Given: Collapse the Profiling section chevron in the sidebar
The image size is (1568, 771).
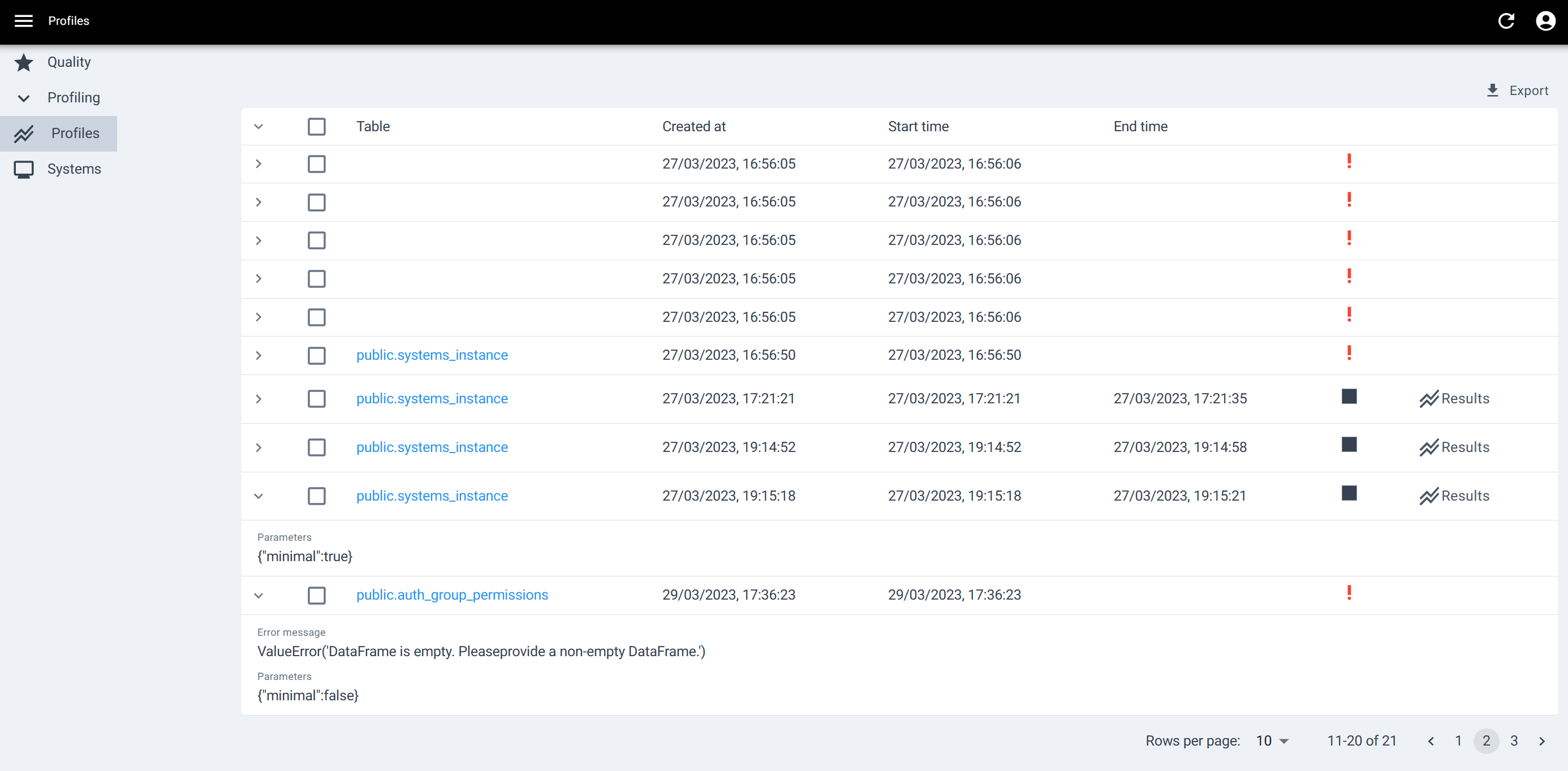Looking at the screenshot, I should tap(24, 98).
